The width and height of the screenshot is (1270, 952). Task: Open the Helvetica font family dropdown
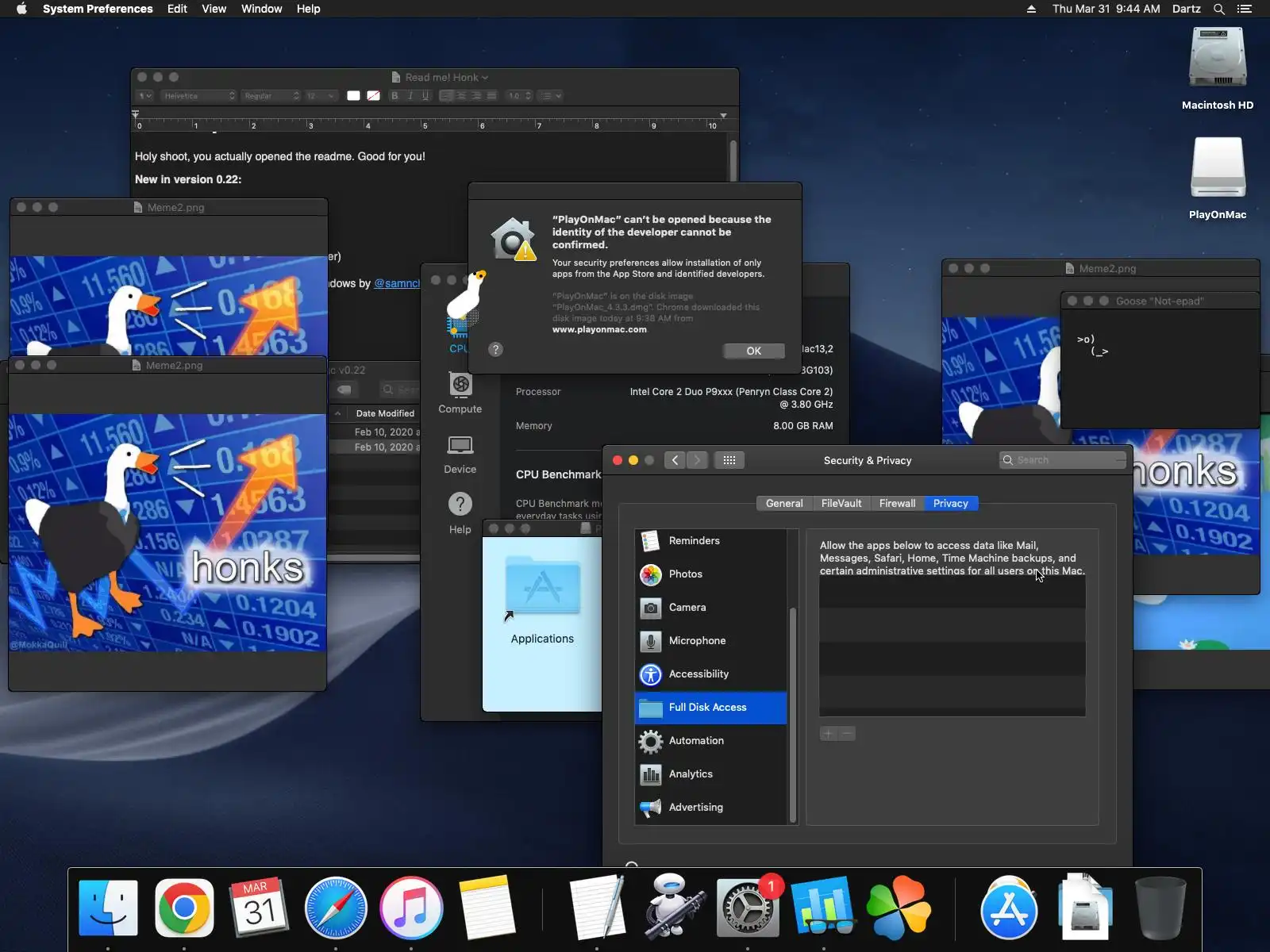[198, 96]
